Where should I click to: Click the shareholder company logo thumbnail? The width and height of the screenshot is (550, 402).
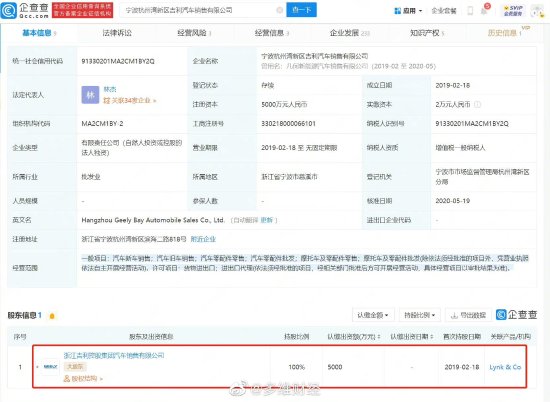[50, 367]
